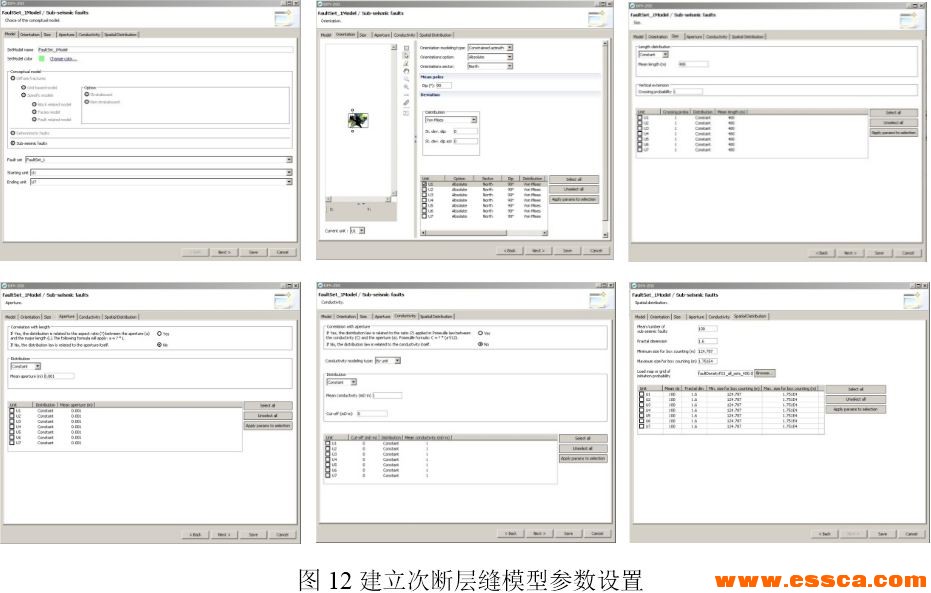This screenshot has height=593, width=931.
Task: Check the U1 checkbox in the Size window table
Action: (640, 118)
